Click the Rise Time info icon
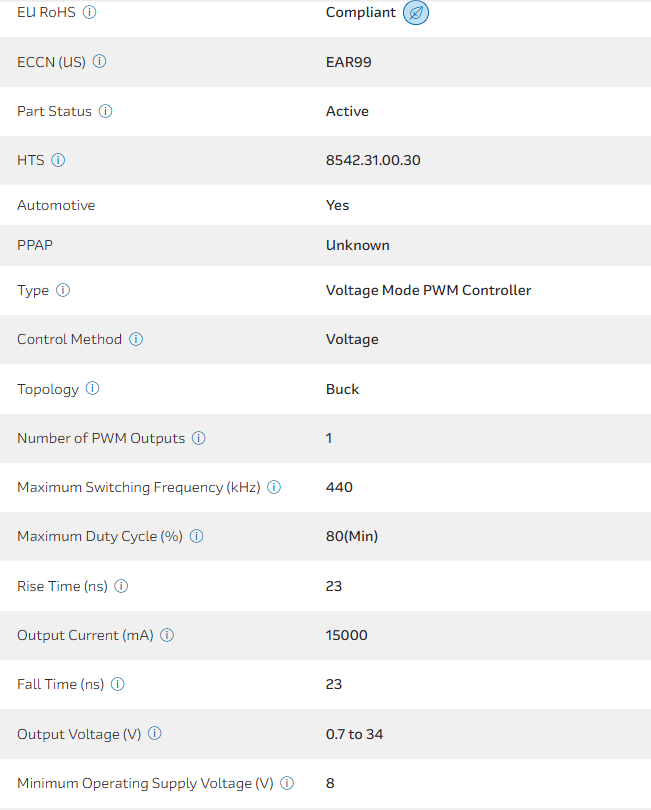651x810 pixels. click(122, 586)
